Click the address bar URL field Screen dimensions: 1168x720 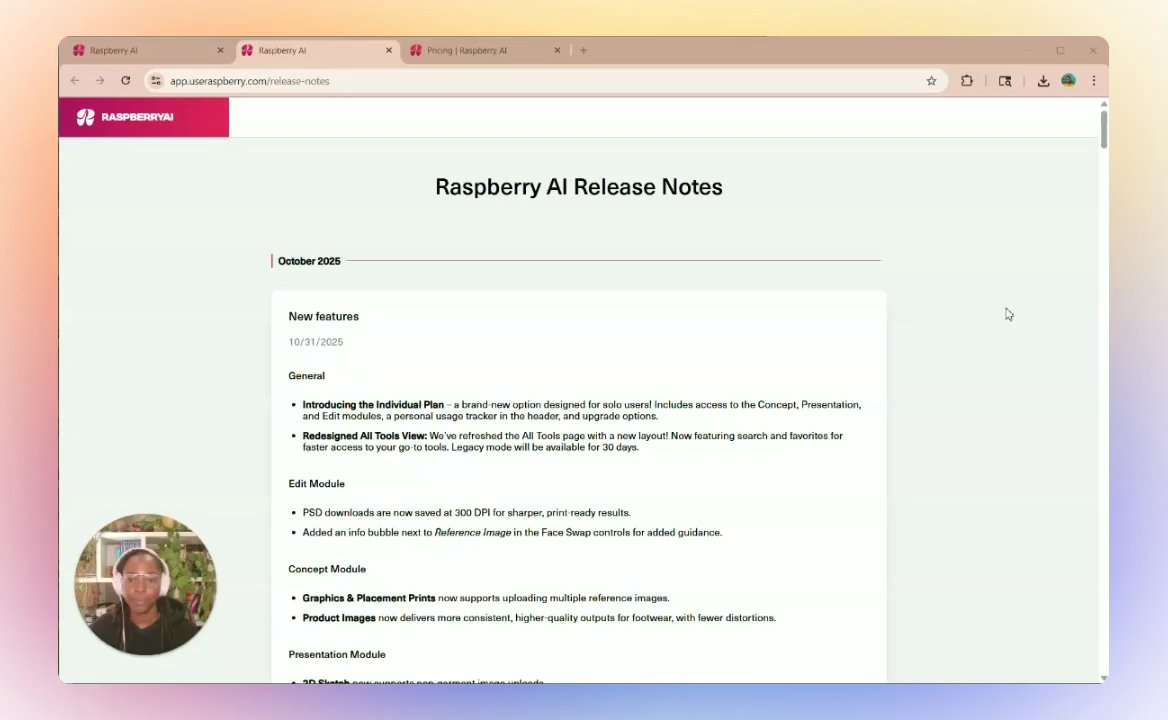544,80
